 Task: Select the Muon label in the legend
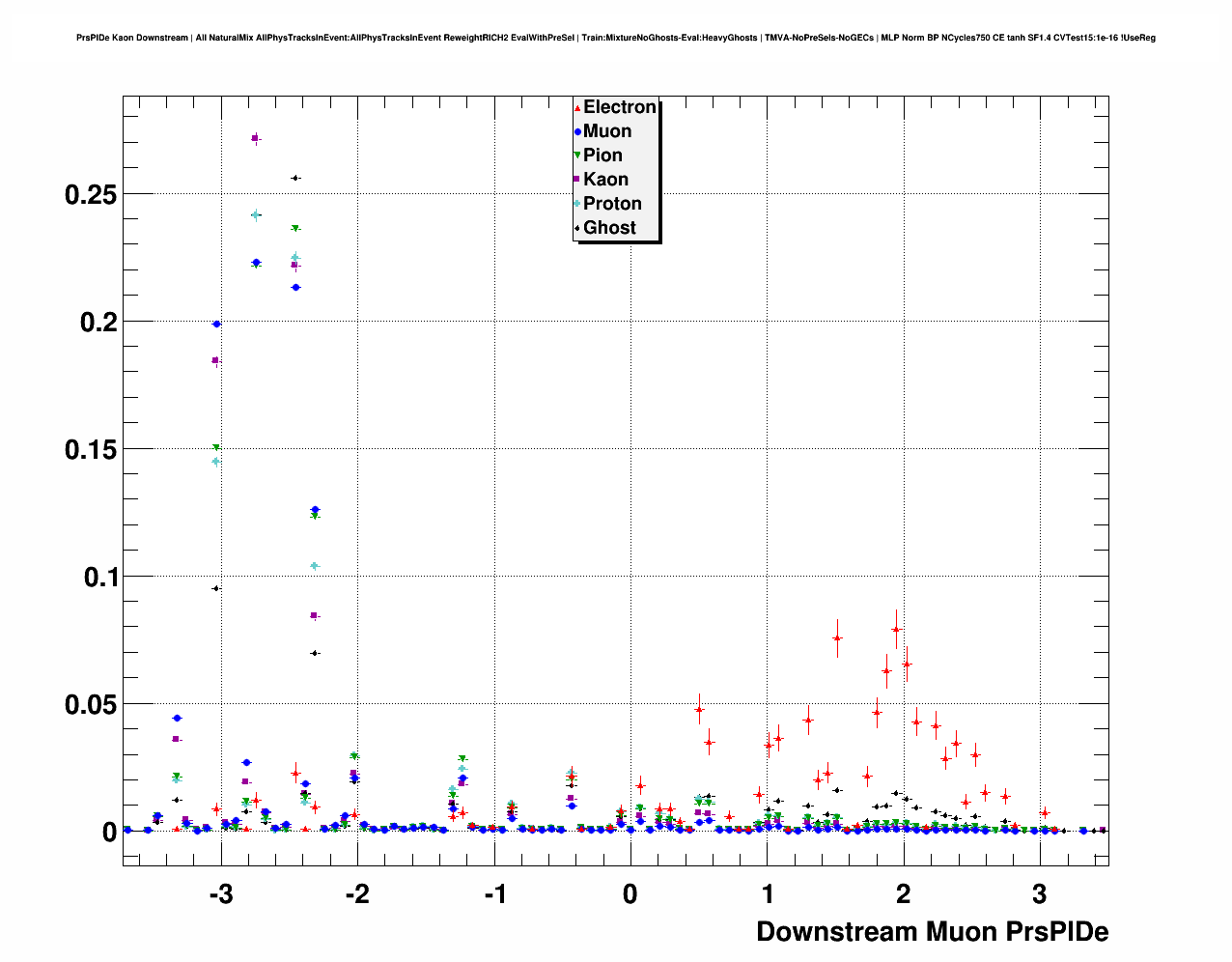click(x=607, y=131)
